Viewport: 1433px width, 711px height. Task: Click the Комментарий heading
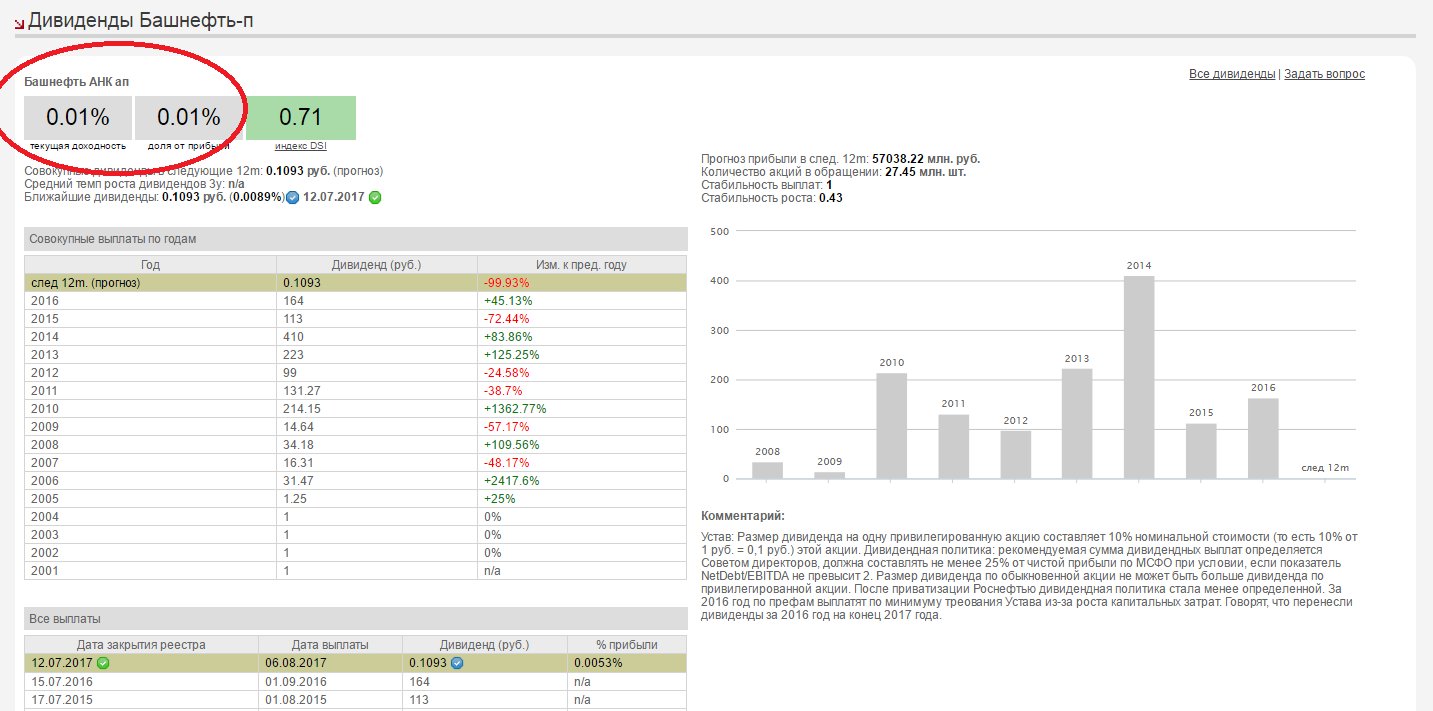click(743, 516)
